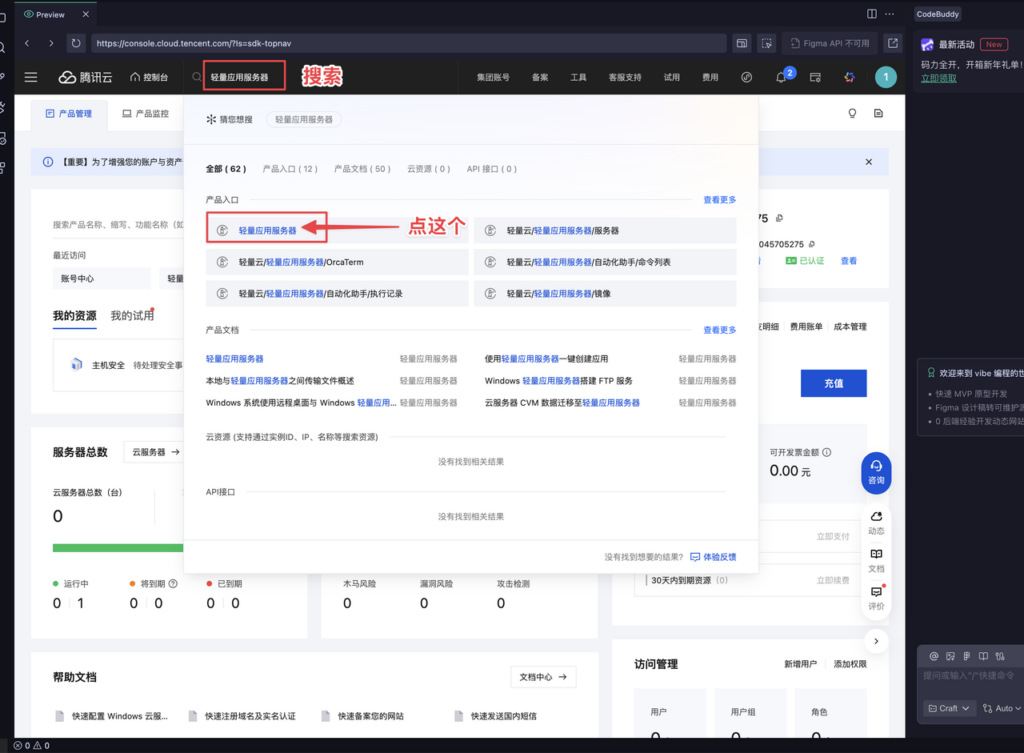
Task: Click the lightbulb icon in the tab bar
Action: [853, 113]
